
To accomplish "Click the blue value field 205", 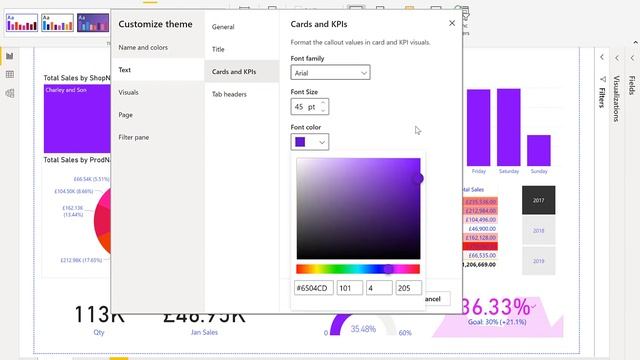I will click(x=408, y=288).
